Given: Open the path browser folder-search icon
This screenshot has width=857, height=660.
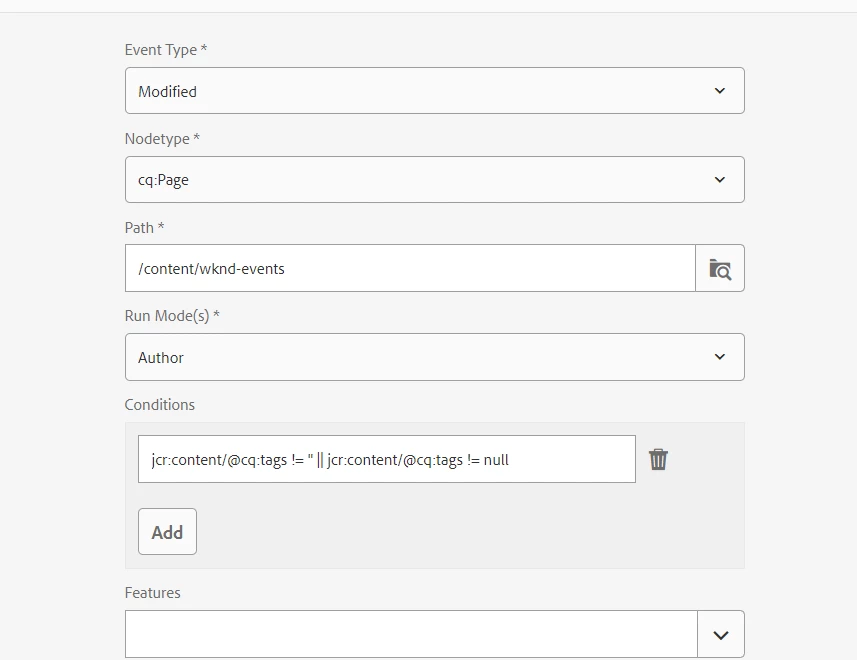Looking at the screenshot, I should [720, 269].
